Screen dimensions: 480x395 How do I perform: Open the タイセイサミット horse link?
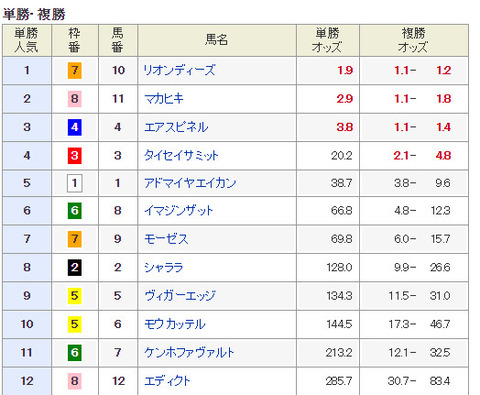(181, 155)
